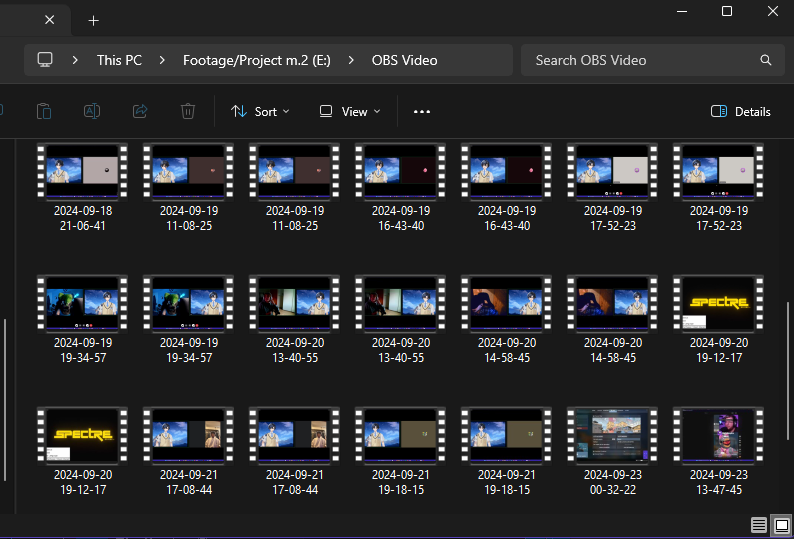Open the See more ellipsis menu
The height and width of the screenshot is (539, 794).
(x=422, y=111)
